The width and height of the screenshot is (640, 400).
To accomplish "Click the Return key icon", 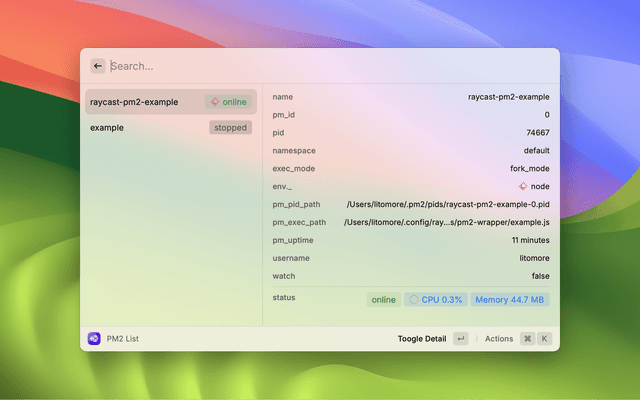I will [460, 339].
